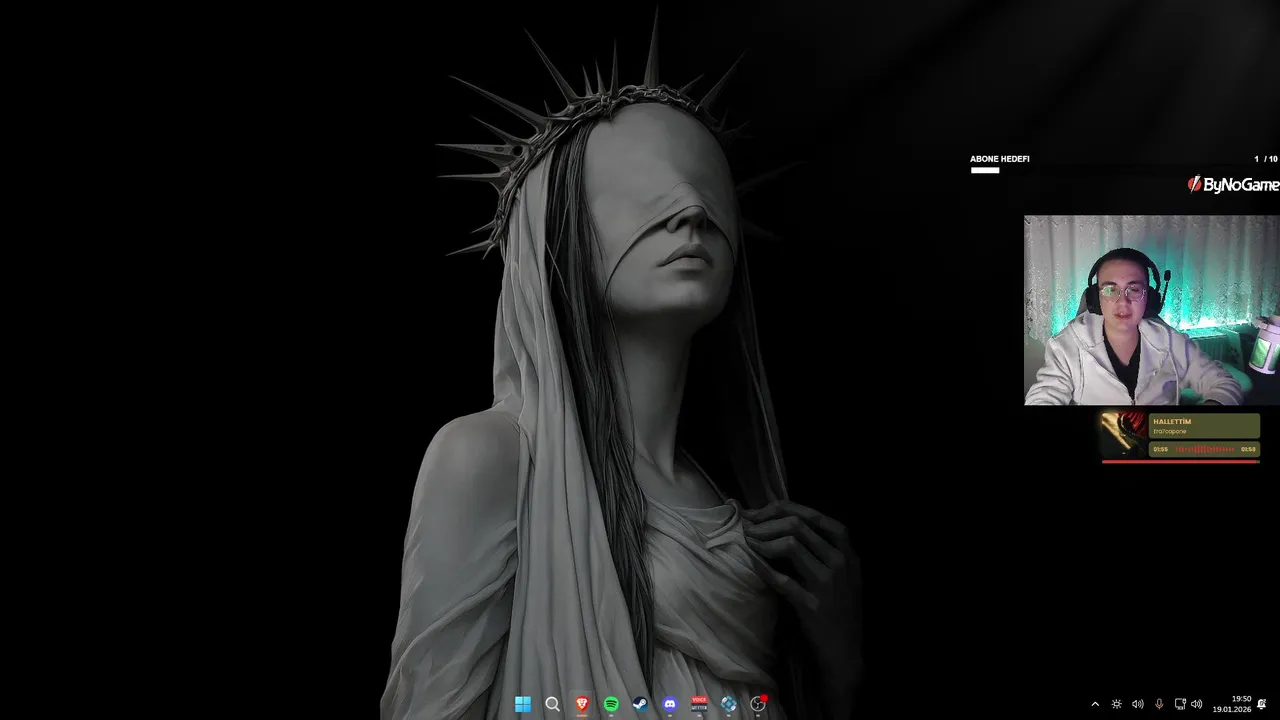Open the blue gear app on taskbar

(729, 704)
